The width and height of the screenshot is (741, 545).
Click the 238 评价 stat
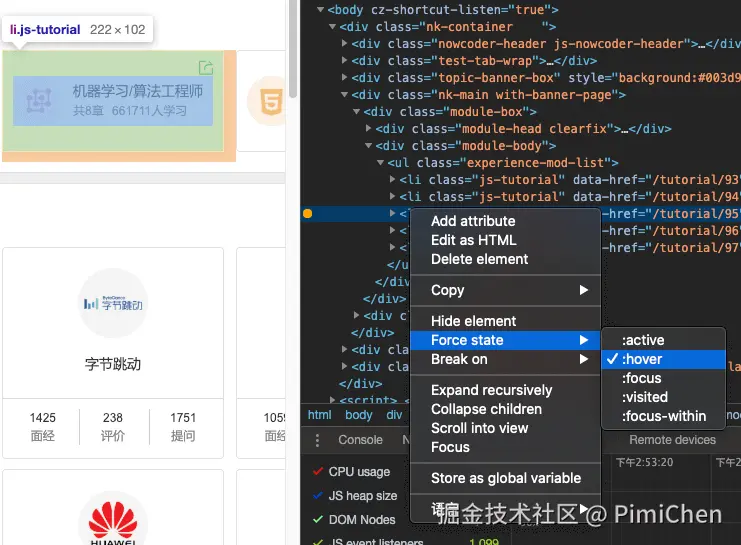[112, 426]
